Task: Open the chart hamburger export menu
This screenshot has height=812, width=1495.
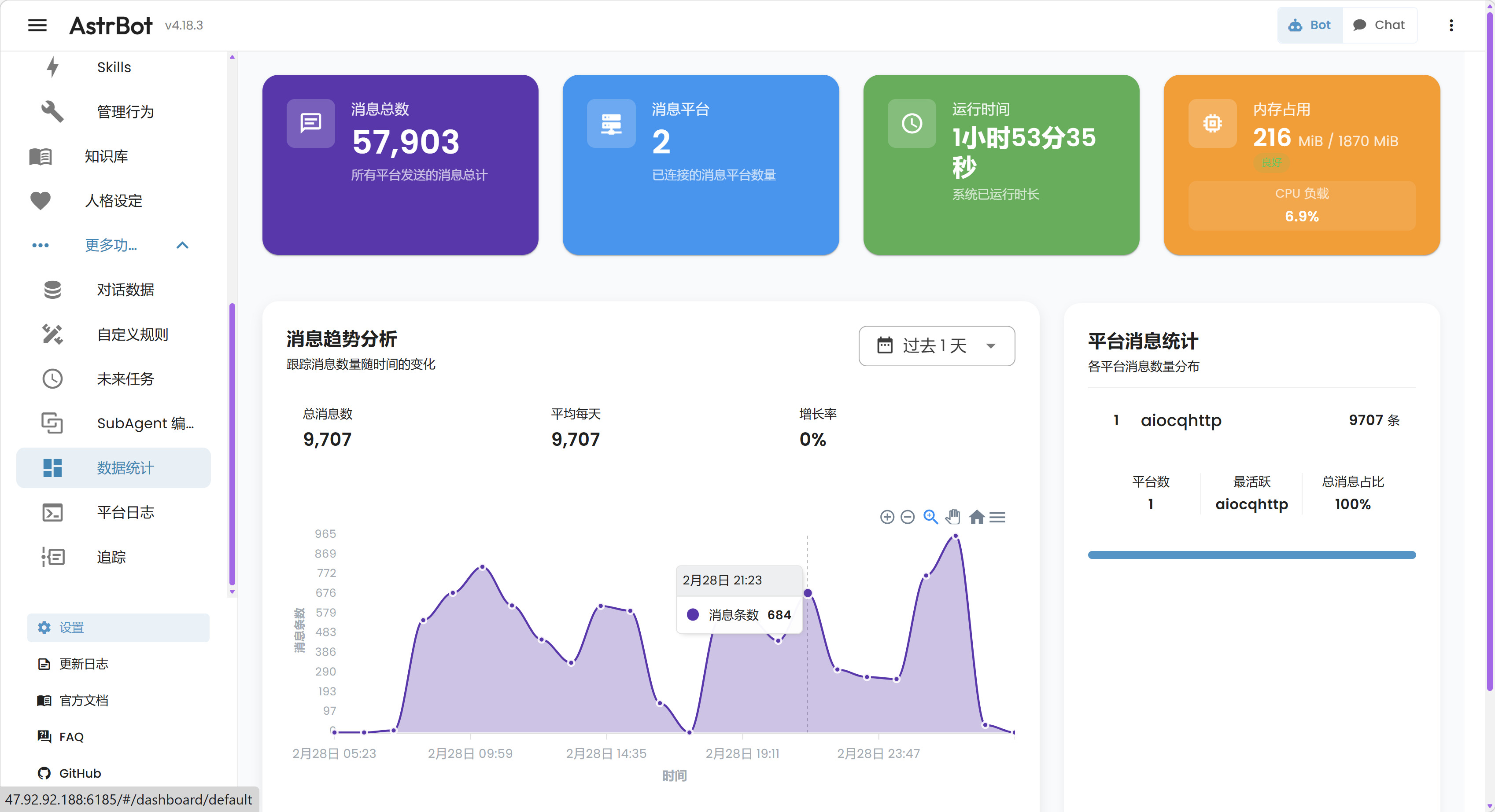Action: [x=998, y=517]
